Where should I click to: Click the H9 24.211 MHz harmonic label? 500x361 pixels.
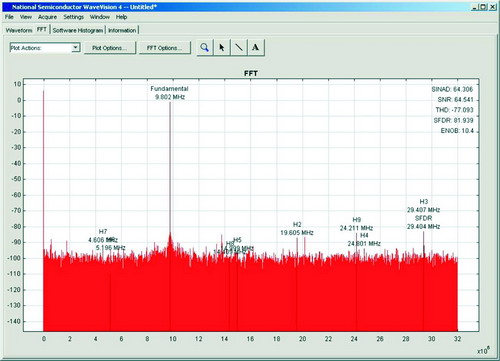point(356,224)
